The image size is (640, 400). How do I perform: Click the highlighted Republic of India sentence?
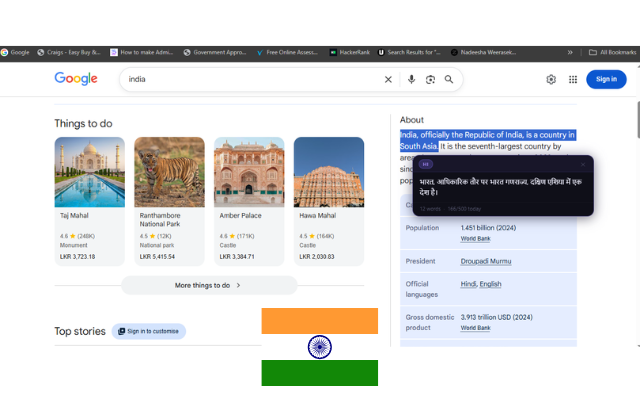[x=487, y=140]
